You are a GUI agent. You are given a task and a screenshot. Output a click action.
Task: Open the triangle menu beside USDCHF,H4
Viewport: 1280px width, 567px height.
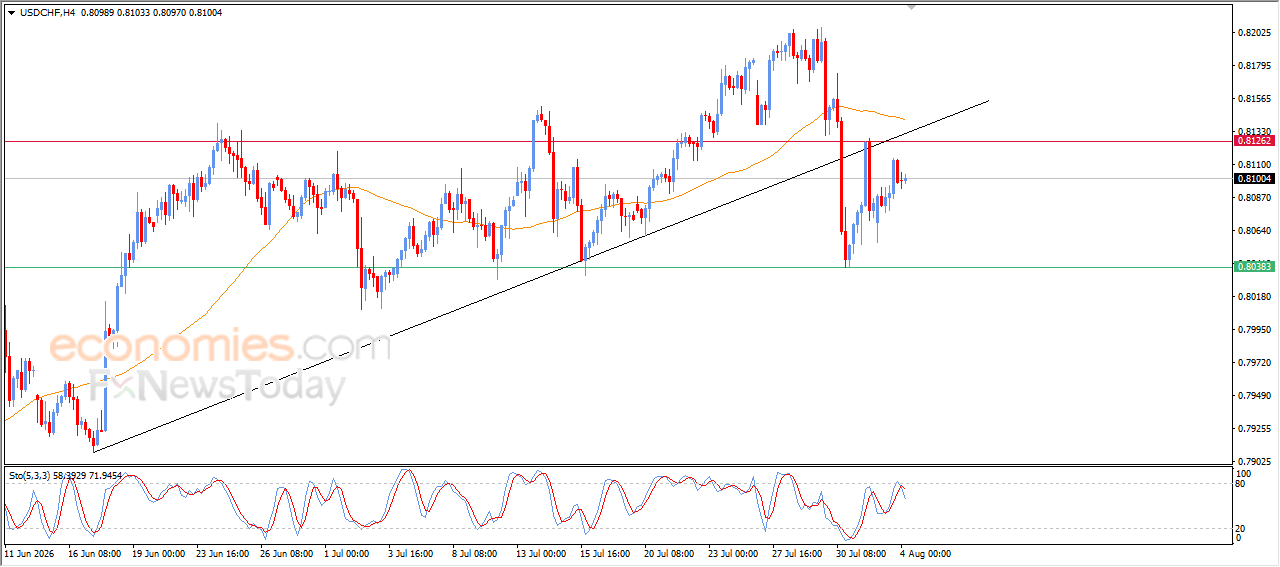(x=12, y=12)
